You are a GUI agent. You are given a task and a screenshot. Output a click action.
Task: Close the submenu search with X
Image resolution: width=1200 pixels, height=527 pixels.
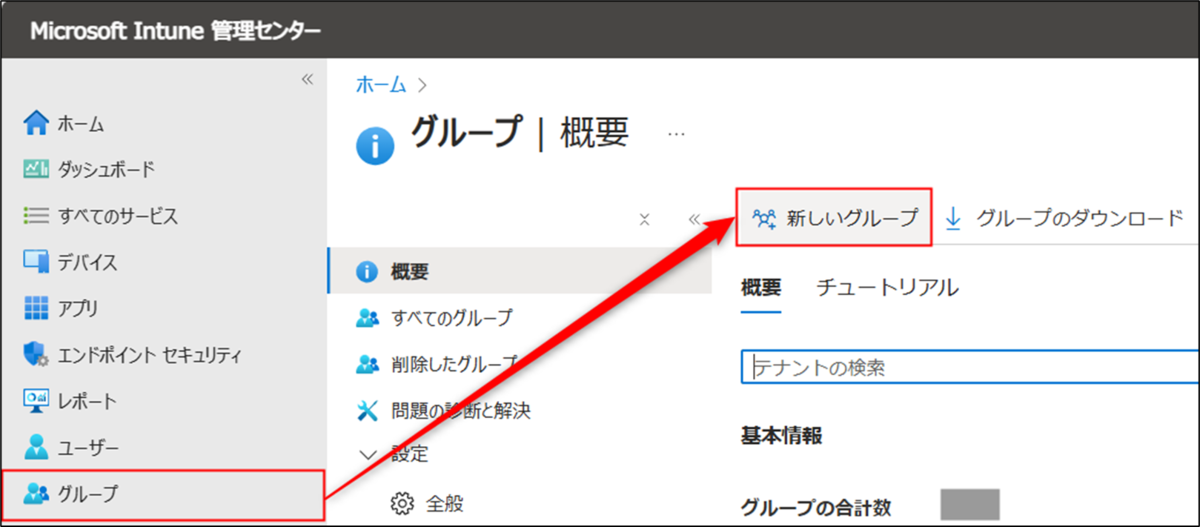click(645, 219)
